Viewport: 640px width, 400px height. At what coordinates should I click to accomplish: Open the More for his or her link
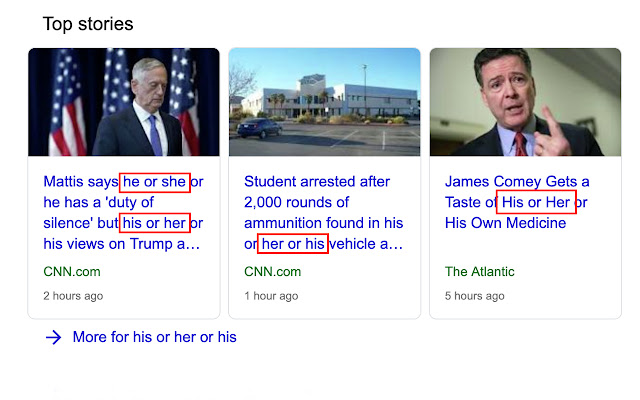[x=154, y=338]
